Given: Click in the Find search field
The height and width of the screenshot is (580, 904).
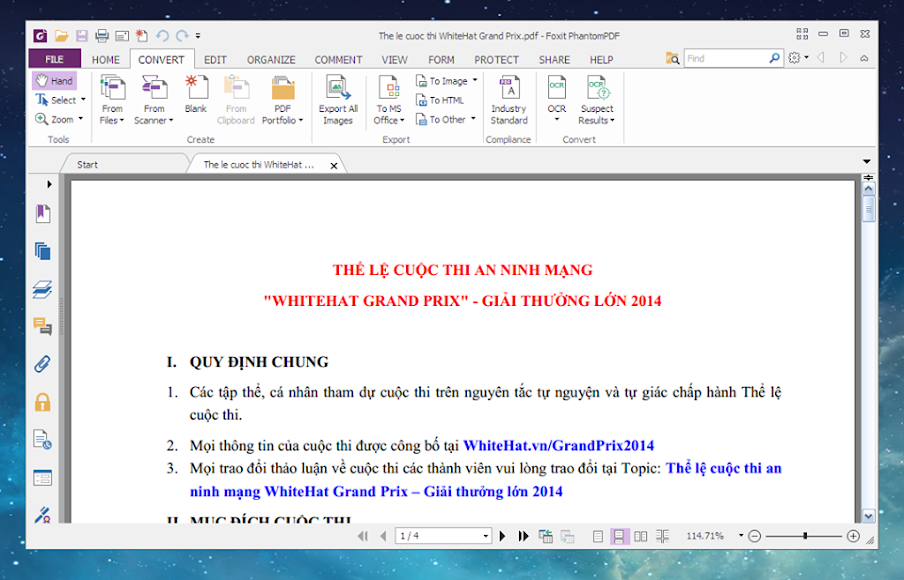Looking at the screenshot, I should click(x=726, y=58).
